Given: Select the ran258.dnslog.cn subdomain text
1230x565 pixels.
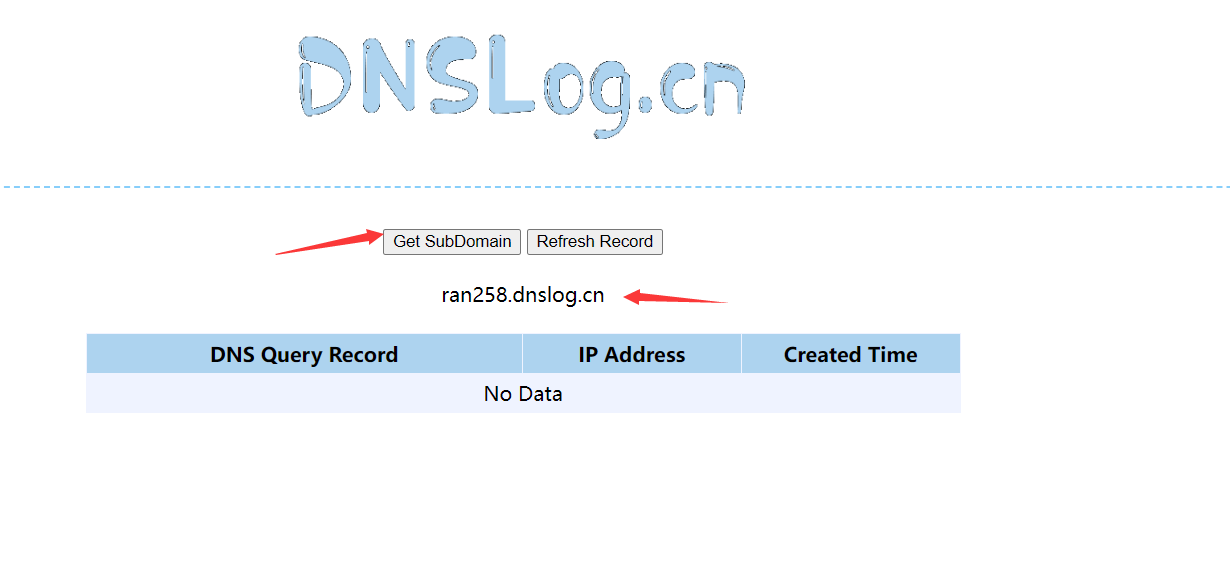Looking at the screenshot, I should (x=522, y=295).
